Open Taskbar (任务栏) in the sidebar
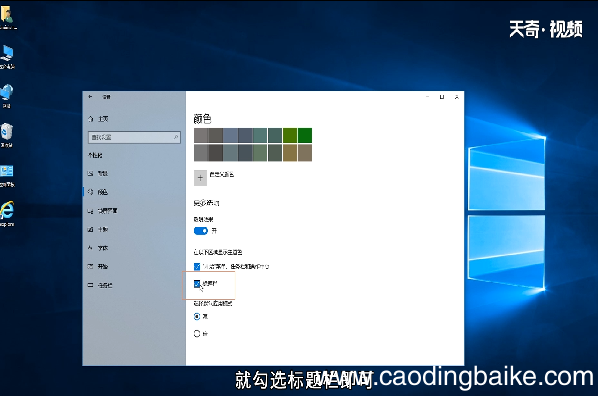The image size is (598, 396). [x=100, y=285]
